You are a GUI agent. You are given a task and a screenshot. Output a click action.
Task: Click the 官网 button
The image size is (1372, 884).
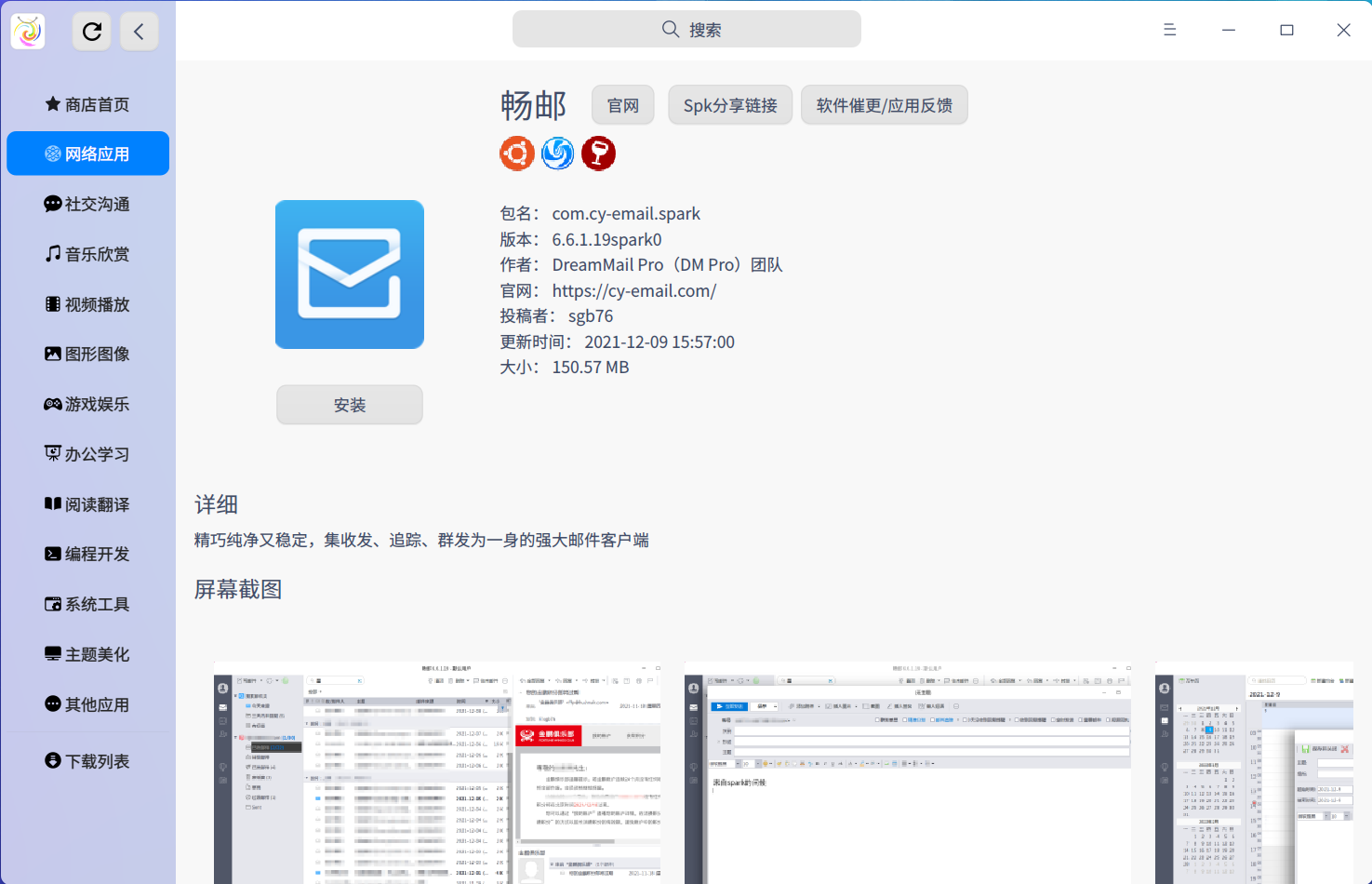(x=622, y=104)
